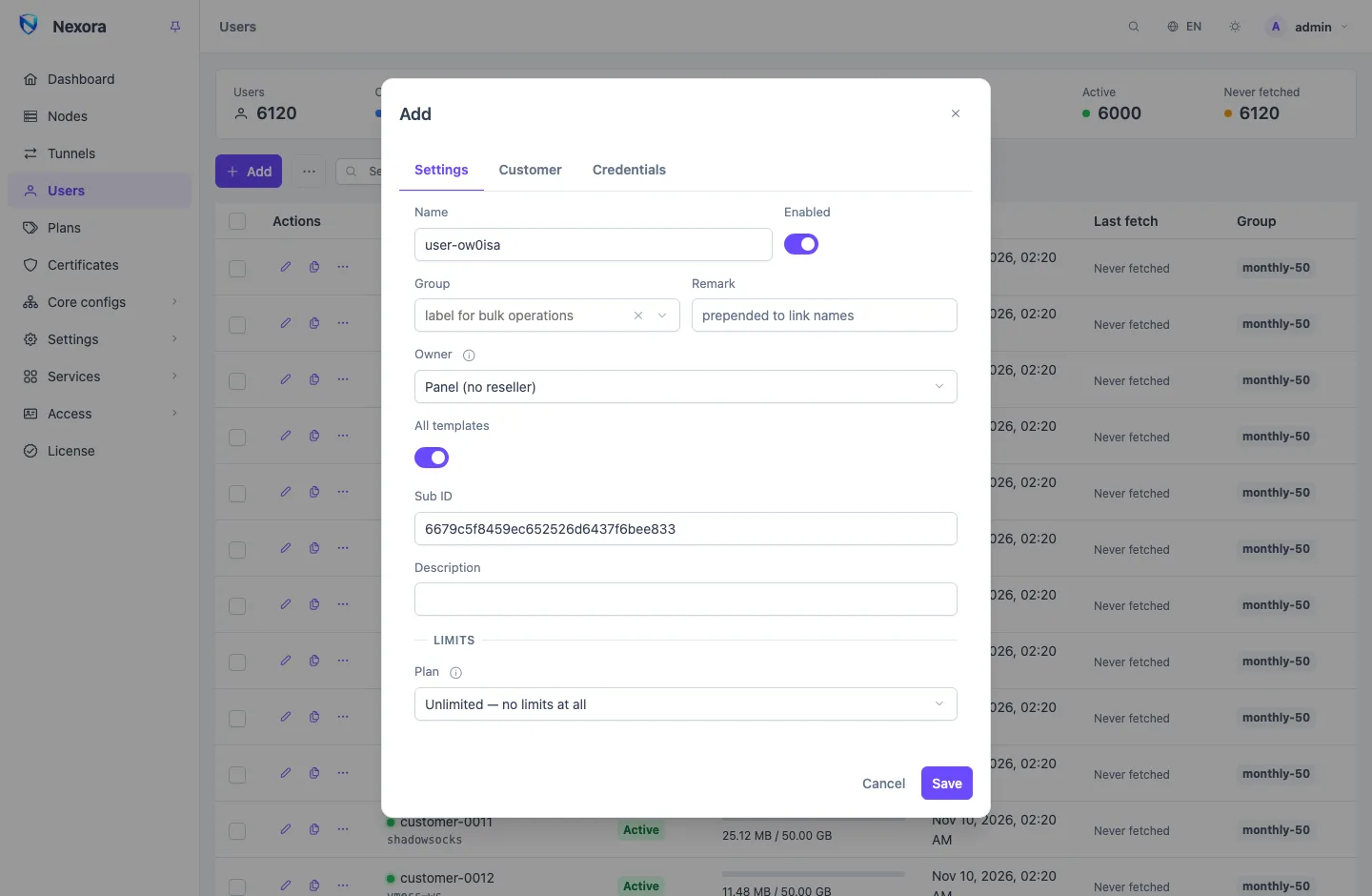The height and width of the screenshot is (896, 1372).
Task: Open Plans in the sidebar
Action: 100,228
